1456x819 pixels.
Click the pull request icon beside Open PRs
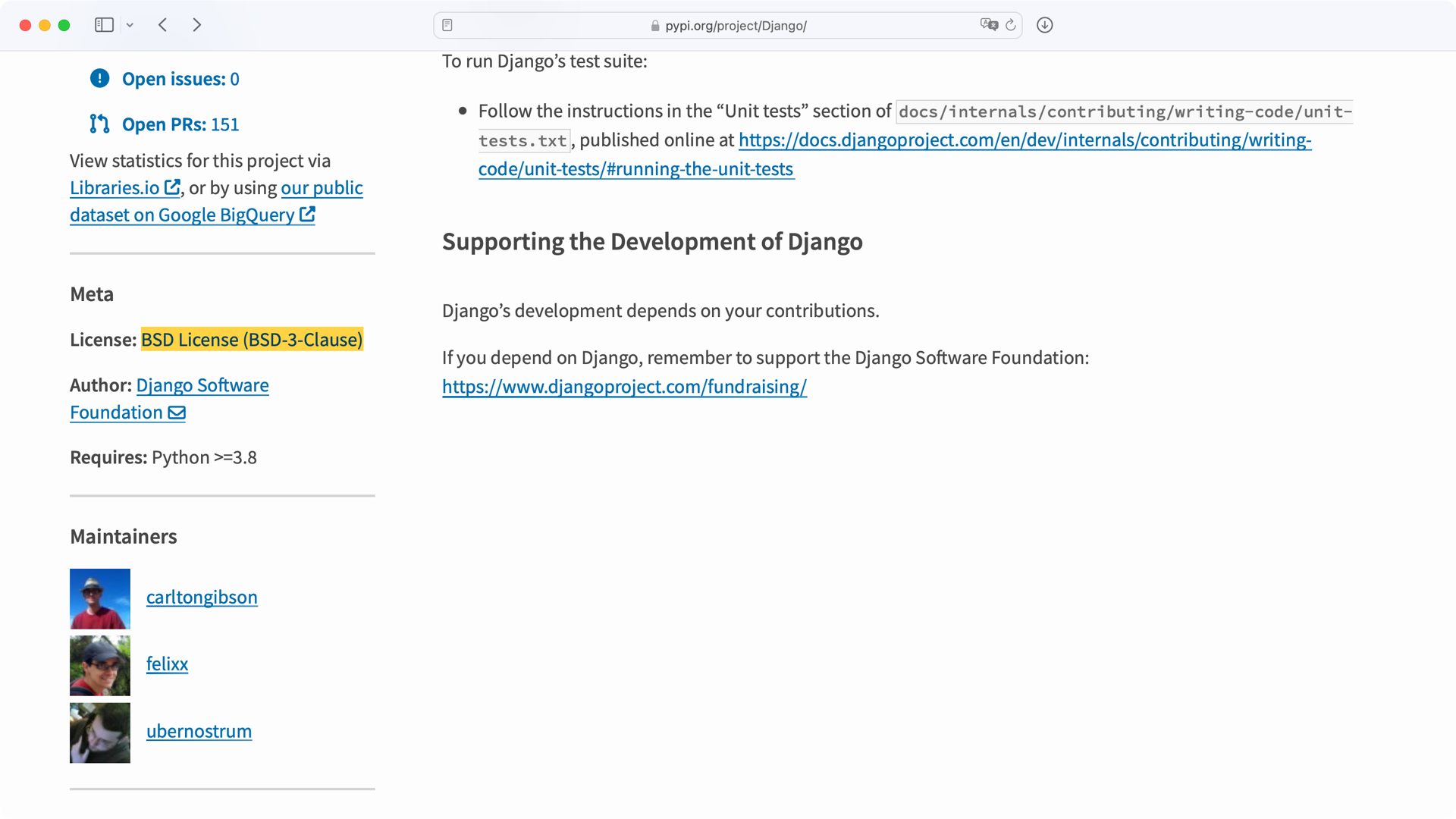tap(99, 124)
